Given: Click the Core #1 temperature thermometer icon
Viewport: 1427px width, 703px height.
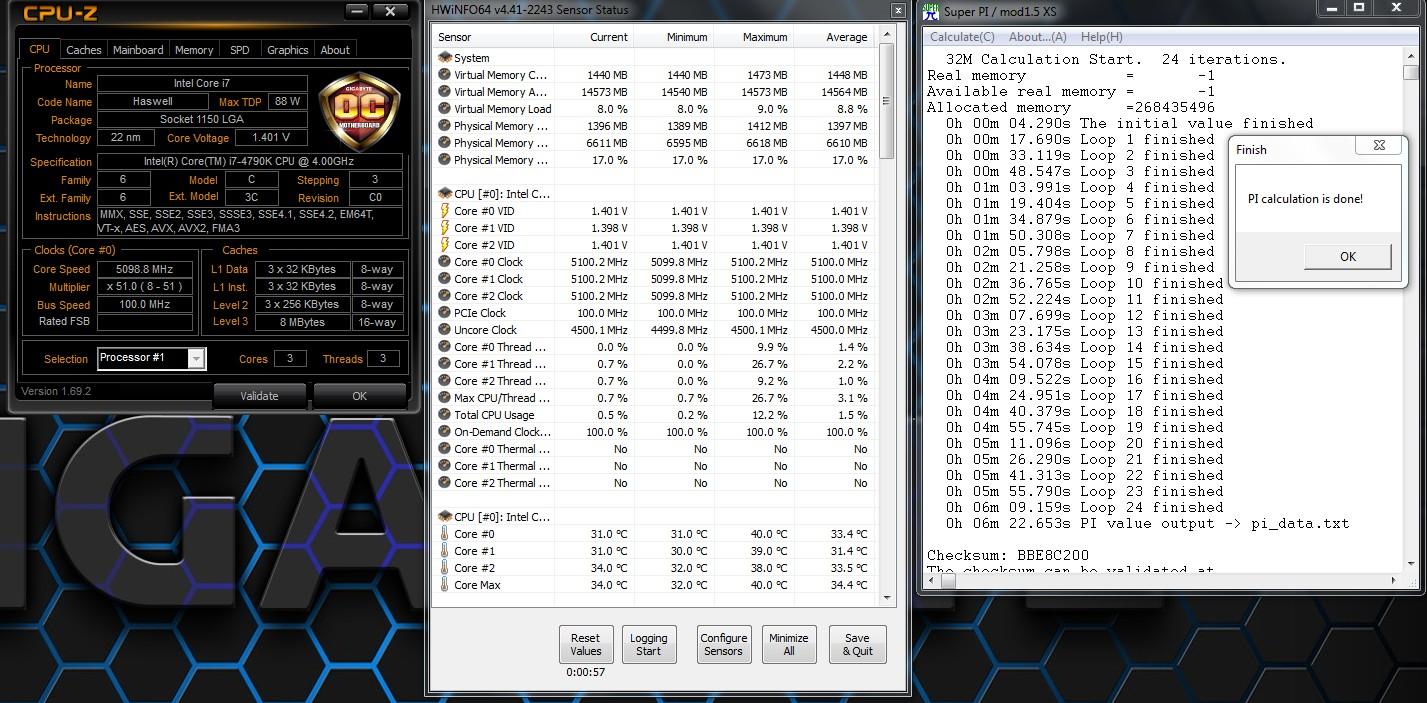Looking at the screenshot, I should click(445, 551).
